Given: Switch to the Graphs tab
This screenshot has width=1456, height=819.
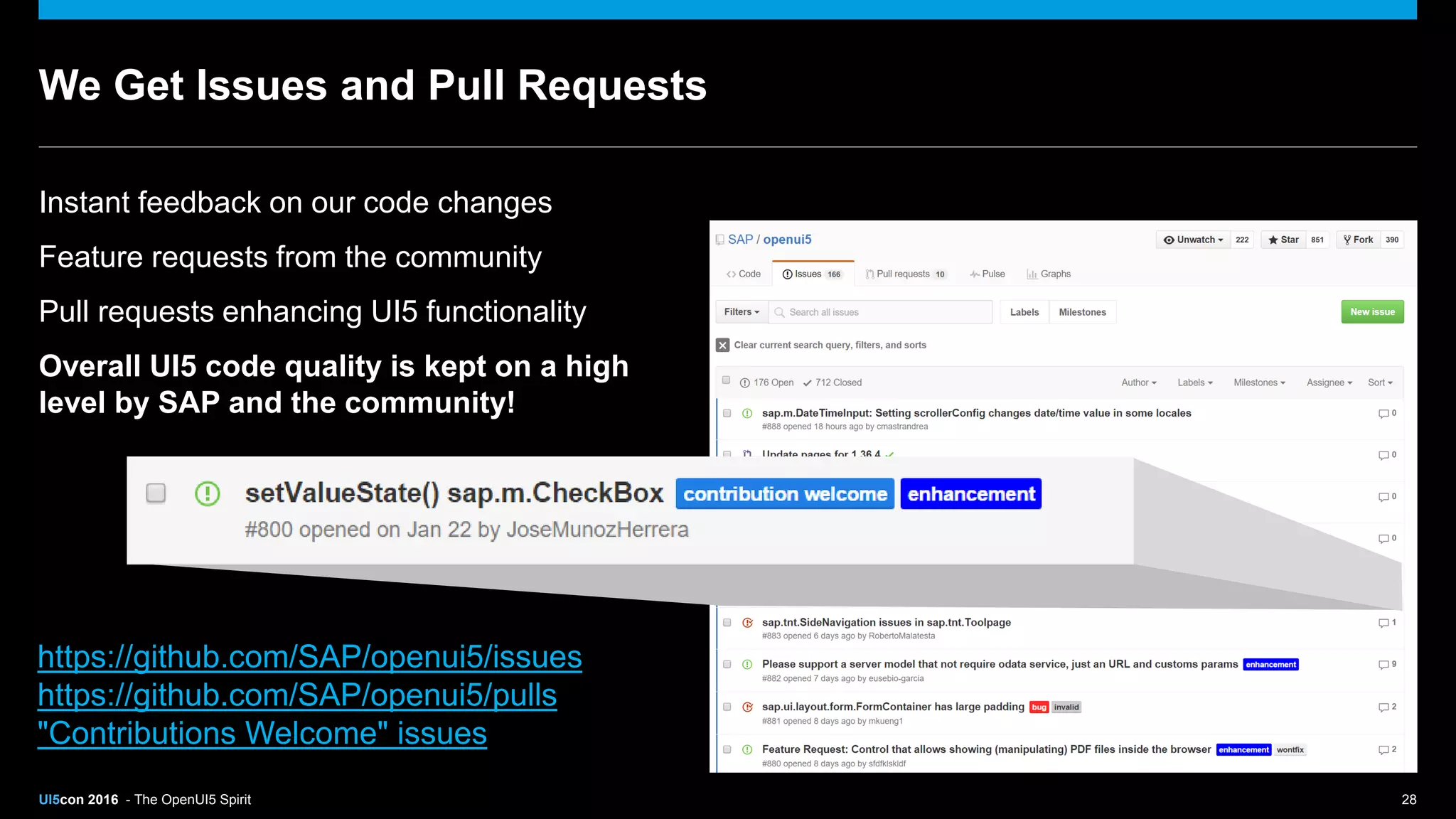Looking at the screenshot, I should (x=1049, y=274).
